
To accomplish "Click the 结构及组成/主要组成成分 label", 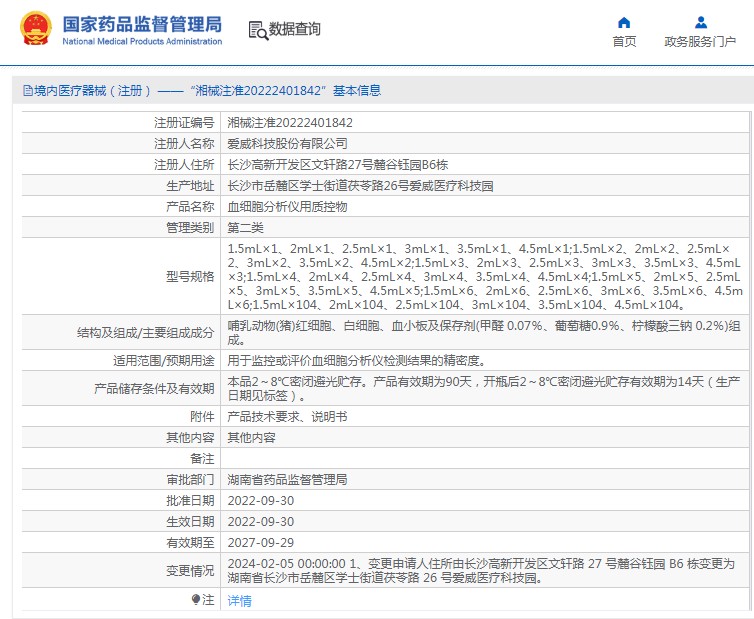I will 145,332.
